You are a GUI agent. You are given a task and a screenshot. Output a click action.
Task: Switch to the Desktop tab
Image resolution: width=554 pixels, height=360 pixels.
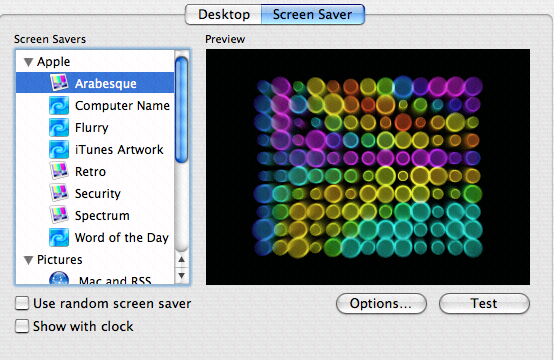224,14
